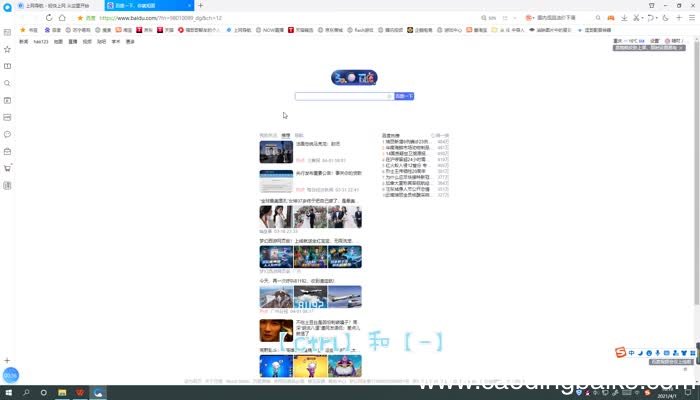Click the blue recording timer circle
700x400 pixels.
coord(11,375)
